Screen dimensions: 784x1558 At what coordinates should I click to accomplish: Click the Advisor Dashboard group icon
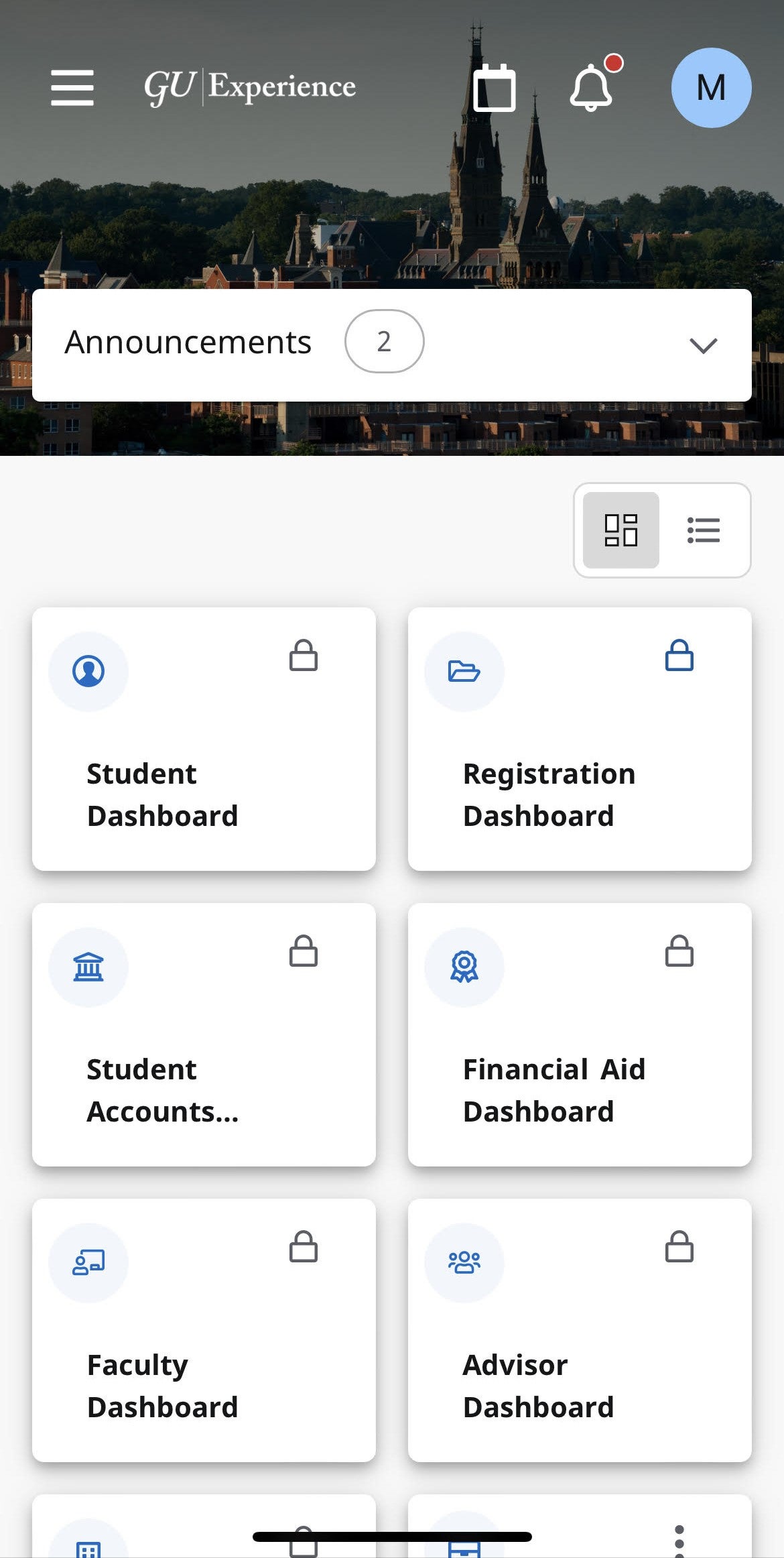tap(464, 1262)
